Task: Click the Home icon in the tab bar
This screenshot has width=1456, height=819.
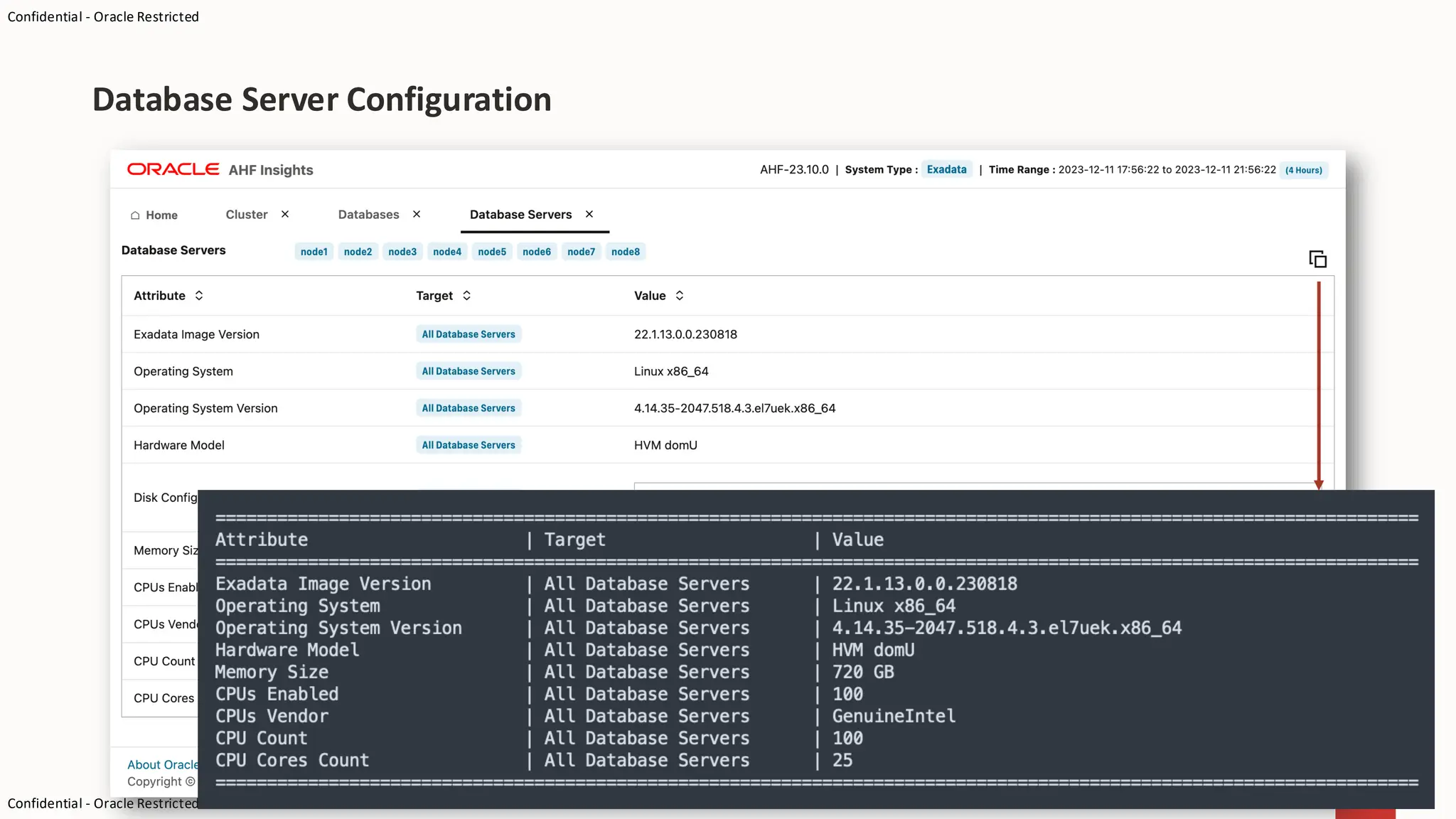Action: coord(135,215)
